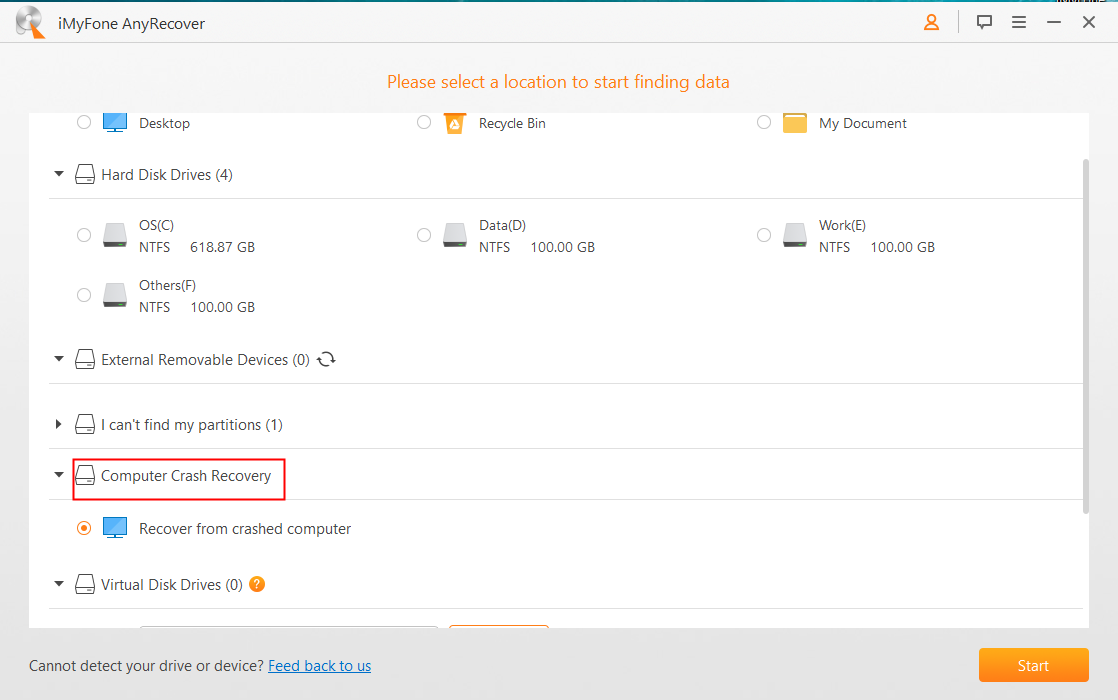Click the Work(E) drive name
The width and height of the screenshot is (1118, 700).
(843, 225)
